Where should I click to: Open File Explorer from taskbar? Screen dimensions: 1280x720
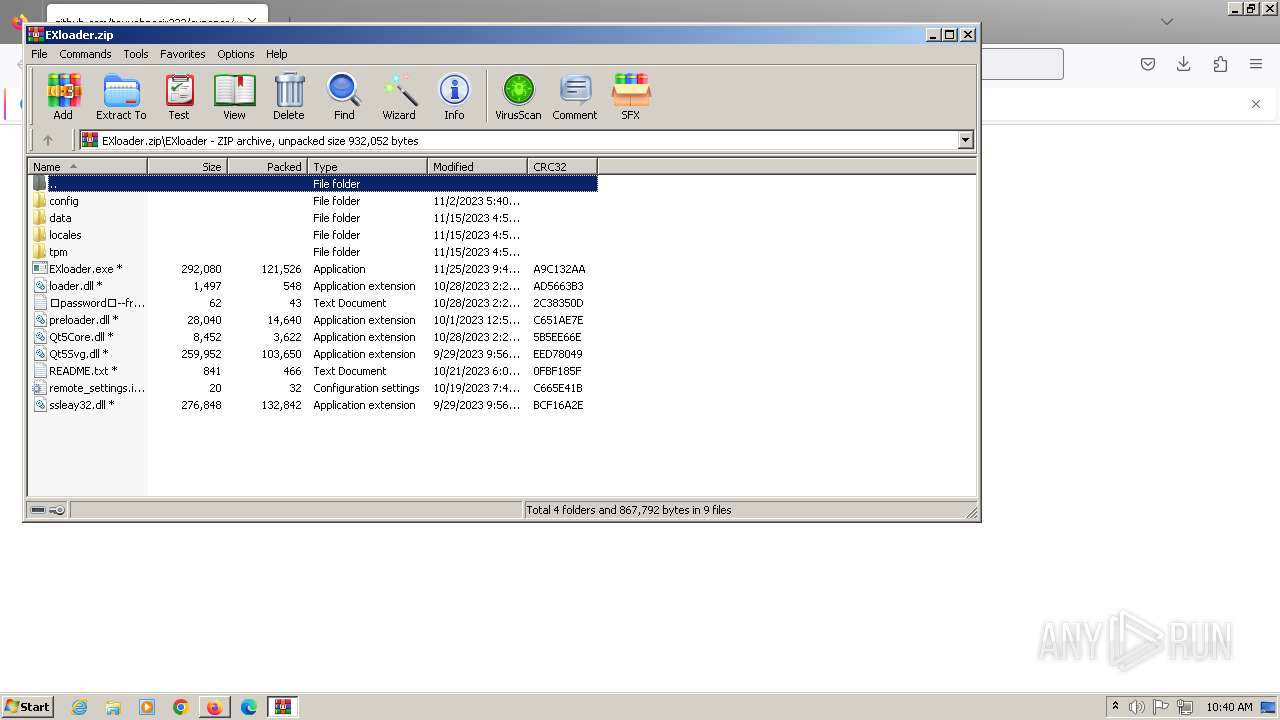pyautogui.click(x=113, y=707)
